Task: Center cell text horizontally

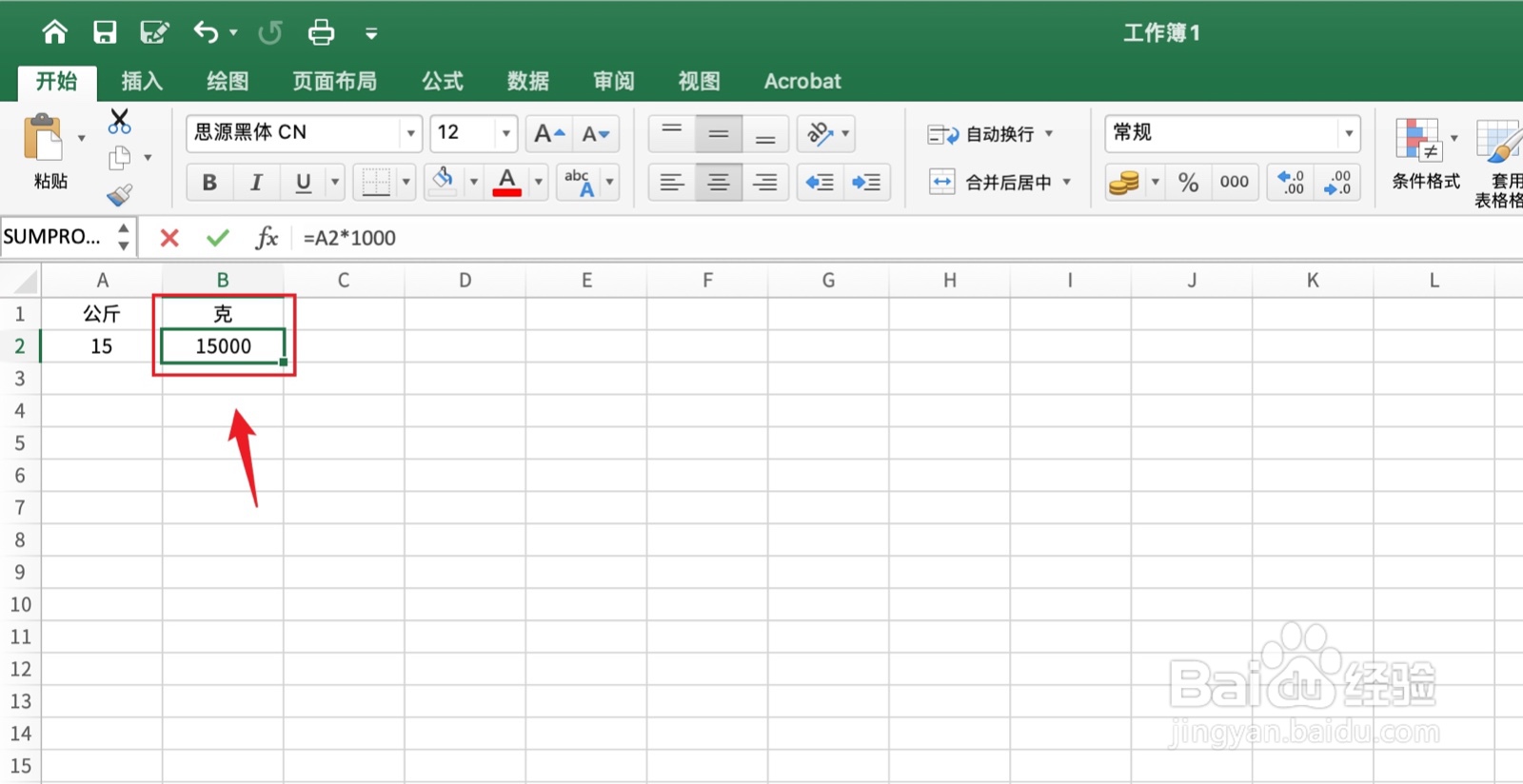Action: tap(719, 182)
